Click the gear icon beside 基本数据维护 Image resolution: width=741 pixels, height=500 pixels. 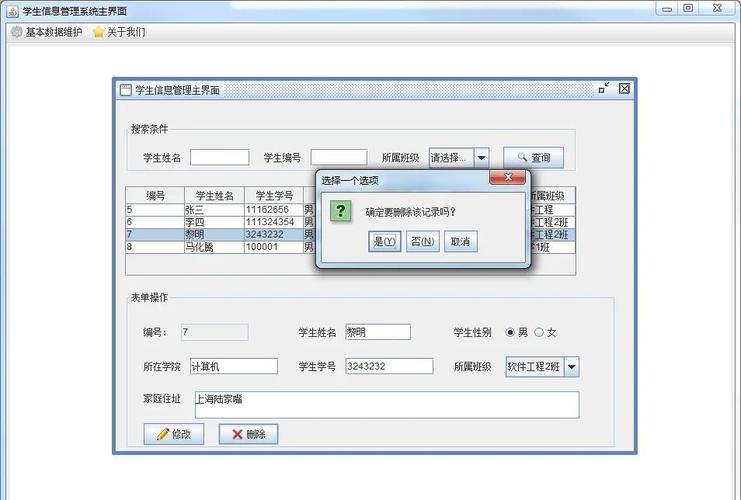(x=17, y=32)
